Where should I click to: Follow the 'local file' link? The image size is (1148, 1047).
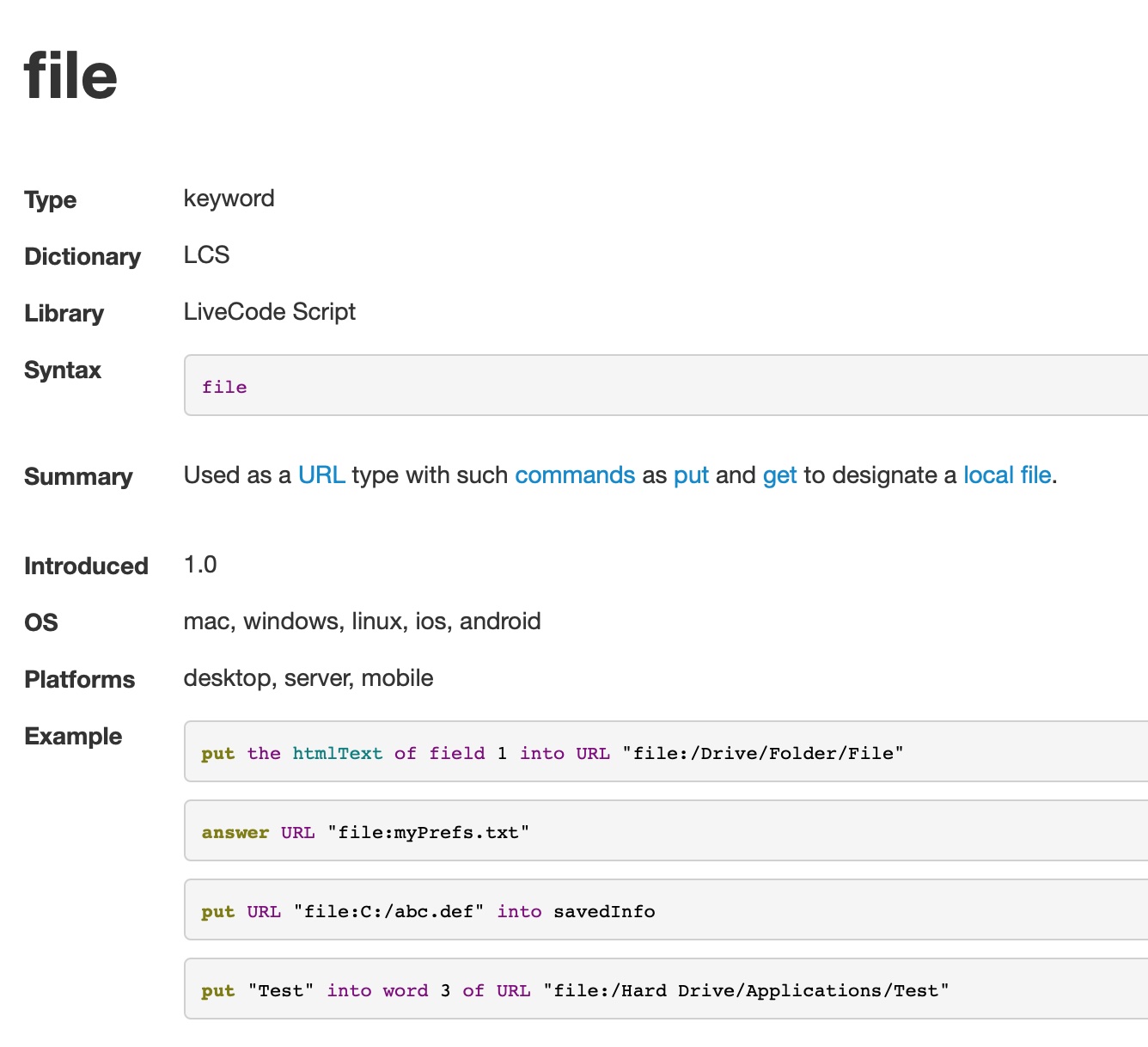coord(1006,475)
